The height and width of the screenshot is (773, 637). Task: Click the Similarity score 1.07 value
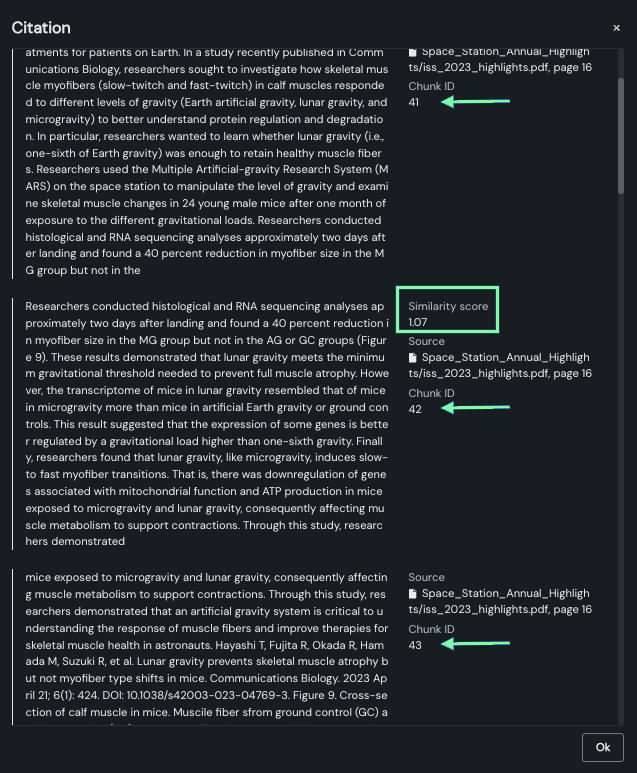pos(418,322)
